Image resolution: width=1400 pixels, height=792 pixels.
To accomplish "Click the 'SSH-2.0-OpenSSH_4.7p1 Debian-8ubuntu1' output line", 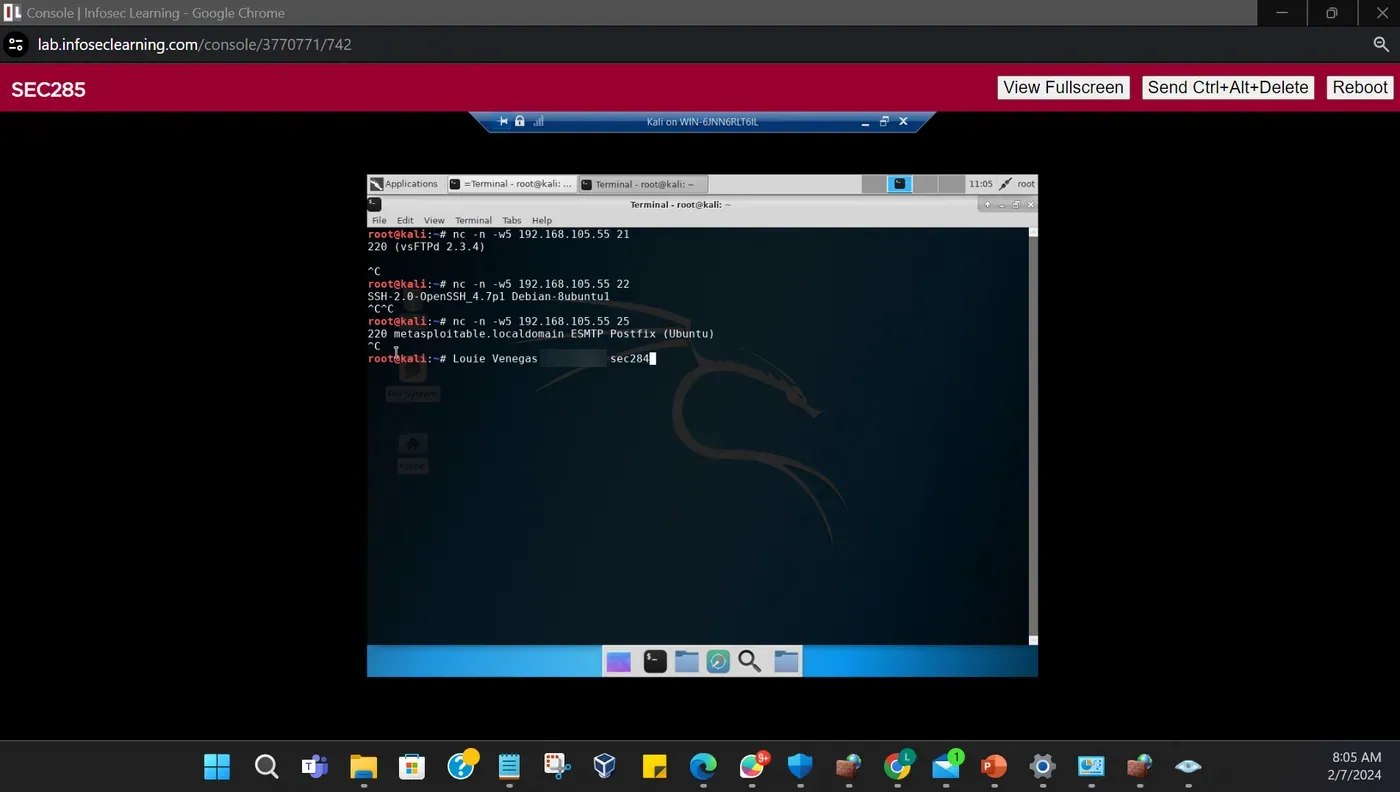I will coord(488,297).
